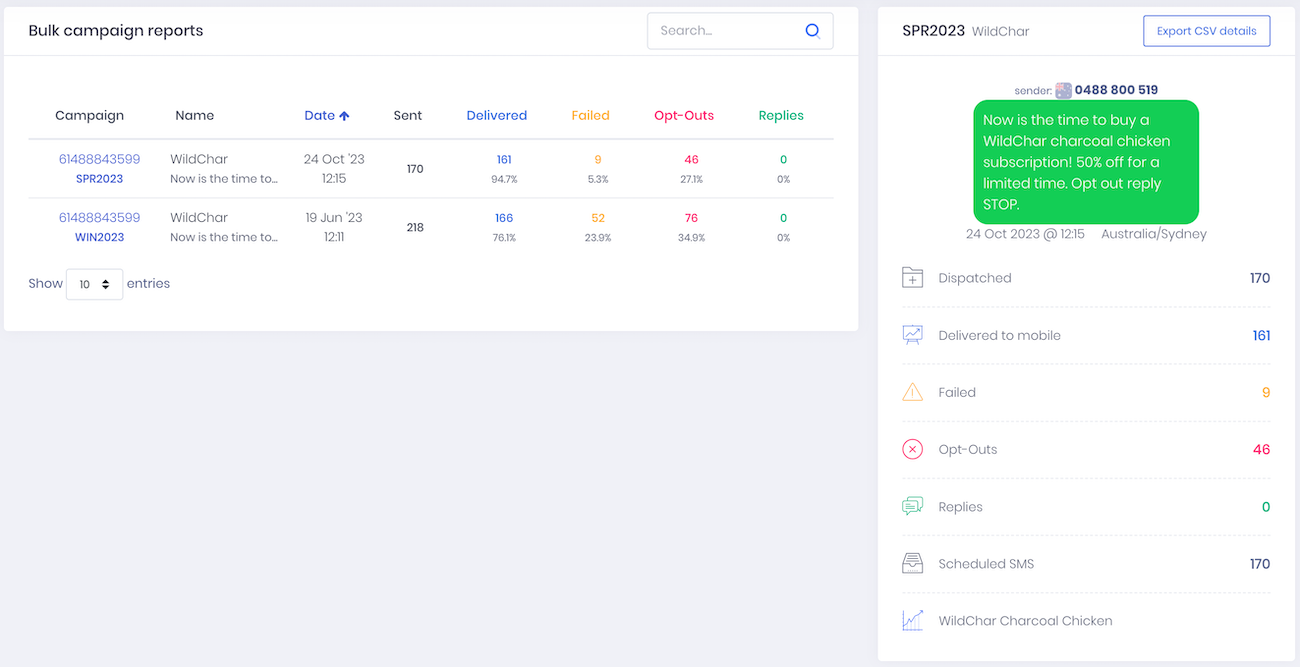
Task: Expand the Opt-Outs row details
Action: (x=1083, y=449)
